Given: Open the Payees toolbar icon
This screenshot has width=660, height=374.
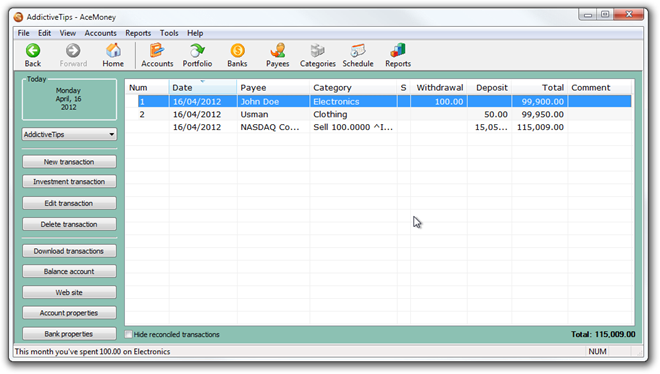Looking at the screenshot, I should [278, 55].
